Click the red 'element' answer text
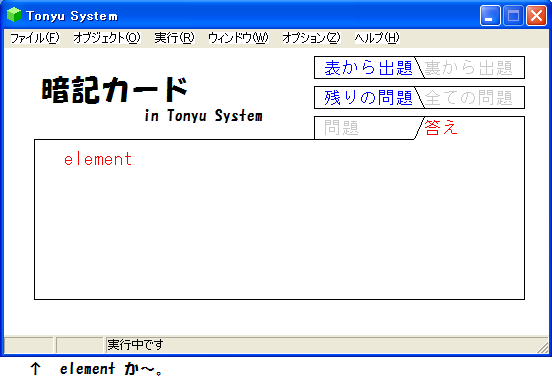This screenshot has height=379, width=552. (x=98, y=159)
